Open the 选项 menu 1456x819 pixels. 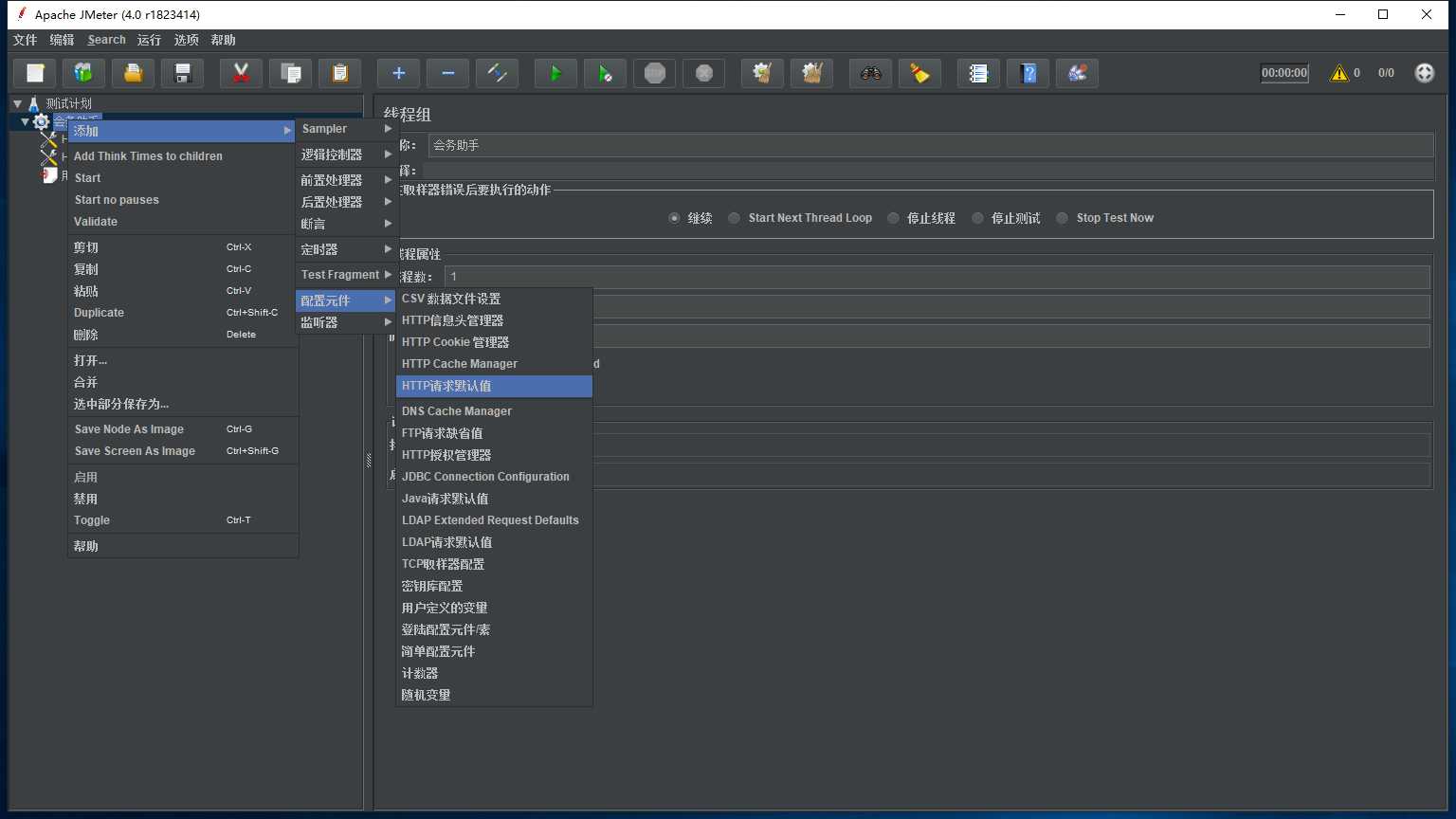187,40
